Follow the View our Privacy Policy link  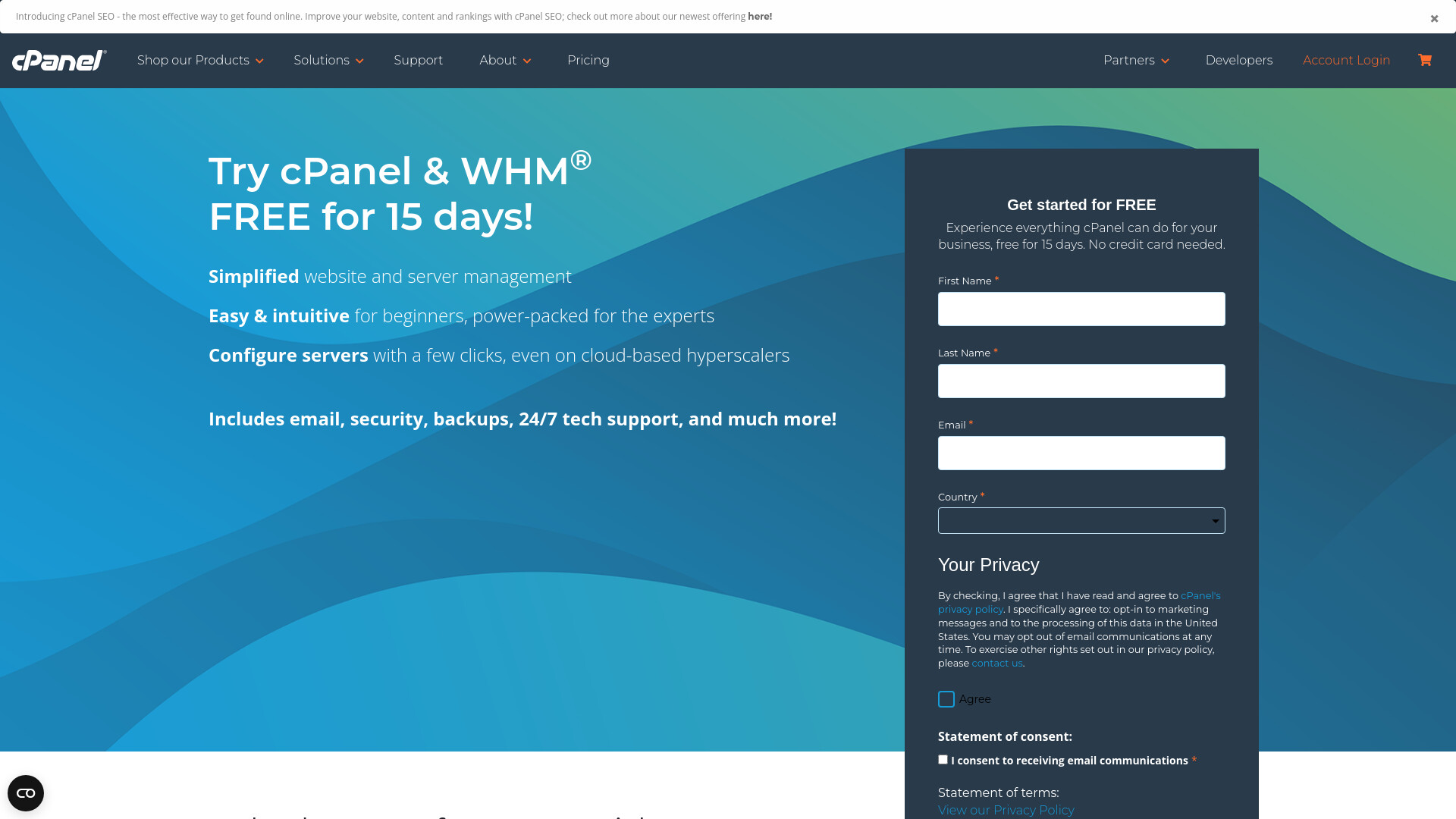click(1006, 810)
